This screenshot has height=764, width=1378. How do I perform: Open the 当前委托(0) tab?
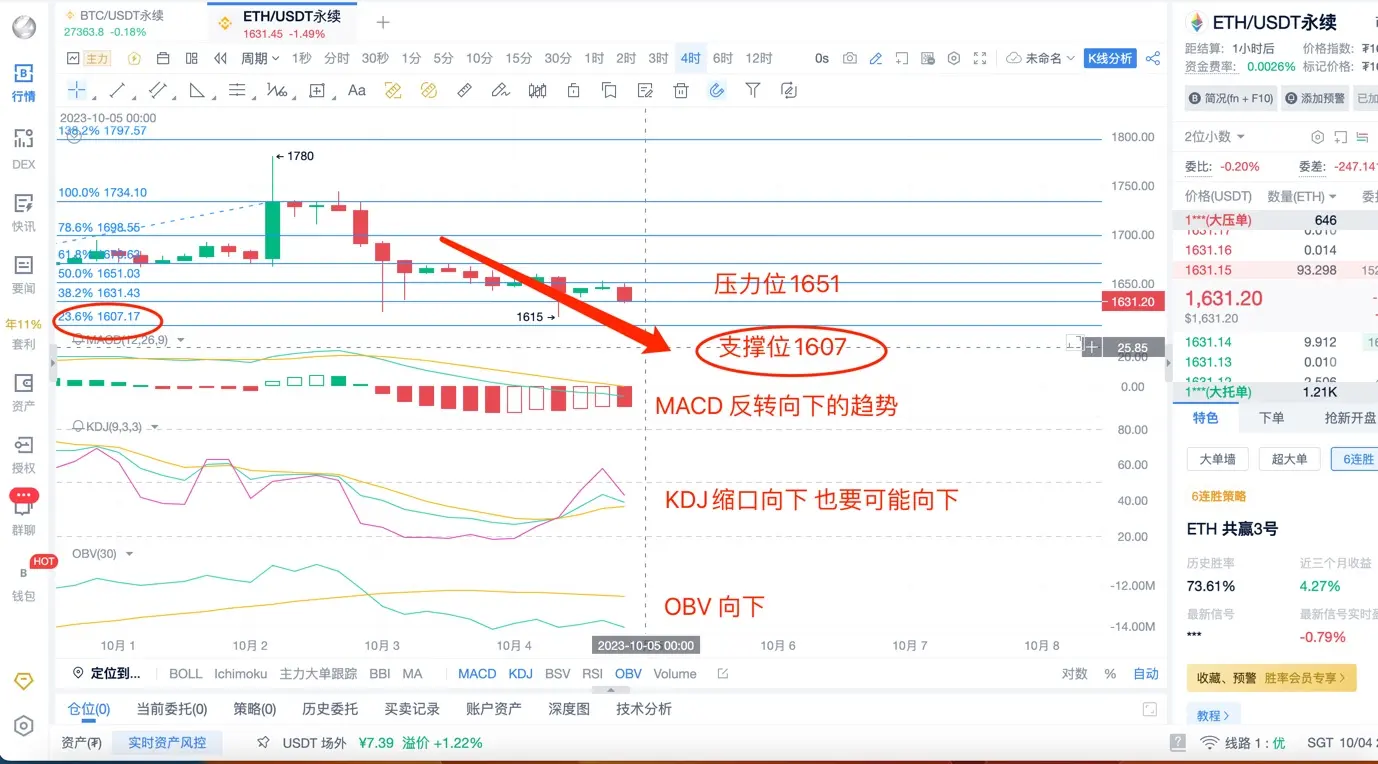tap(171, 708)
